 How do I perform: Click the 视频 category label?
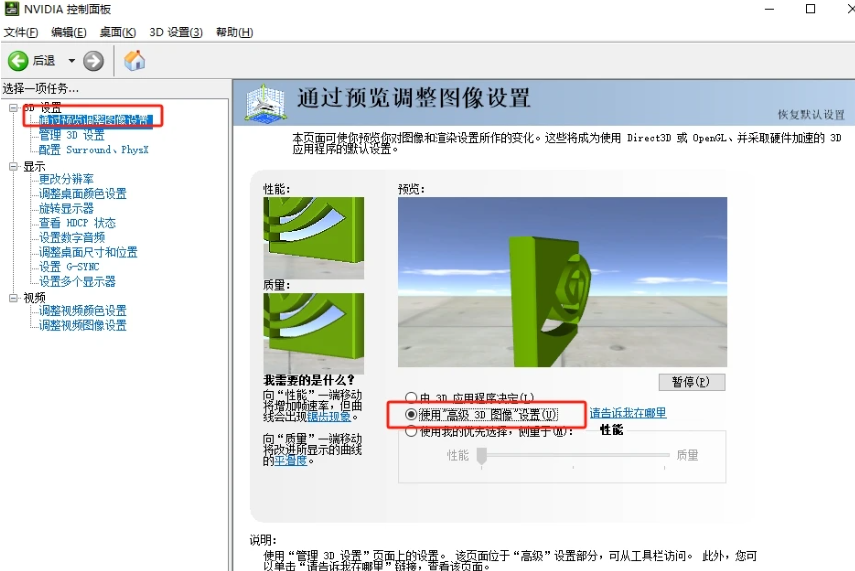[34, 298]
